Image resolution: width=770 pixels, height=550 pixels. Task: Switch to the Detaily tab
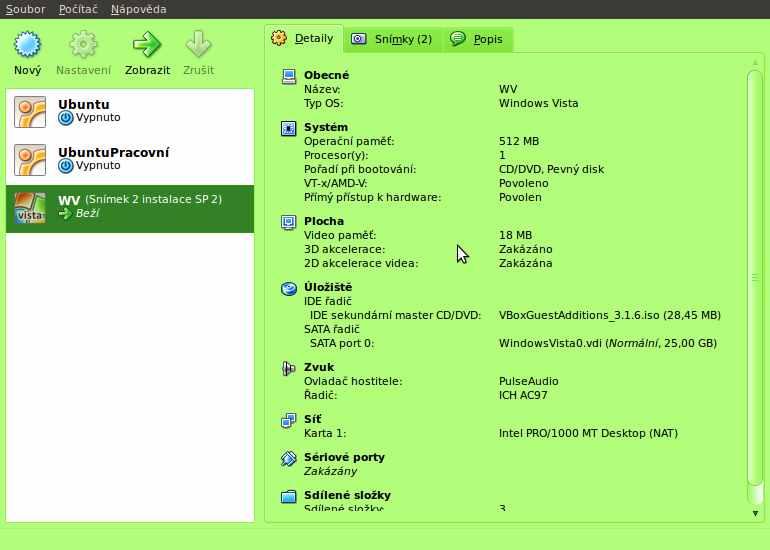click(304, 38)
